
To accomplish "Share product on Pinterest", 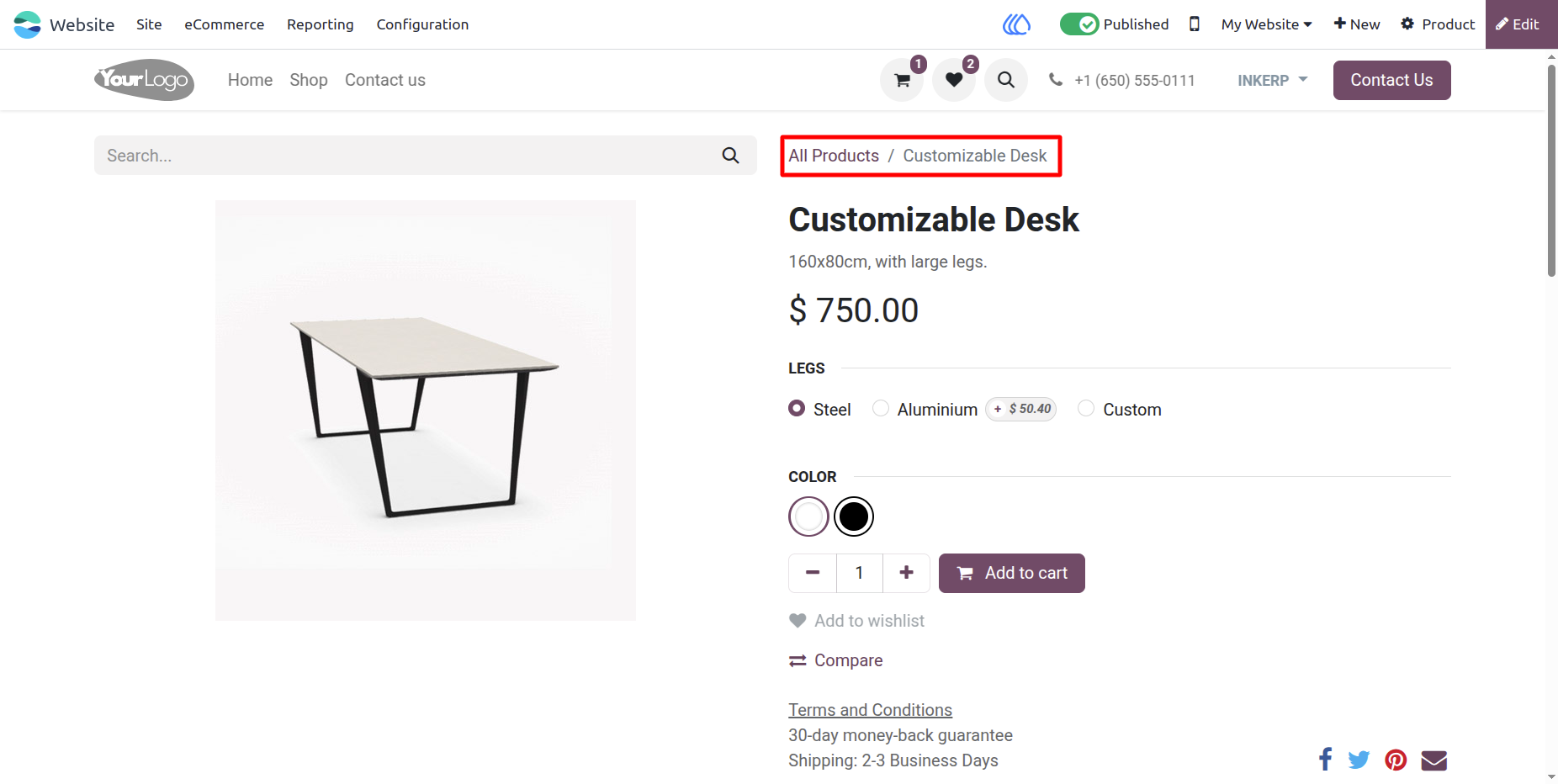I will 1396,760.
